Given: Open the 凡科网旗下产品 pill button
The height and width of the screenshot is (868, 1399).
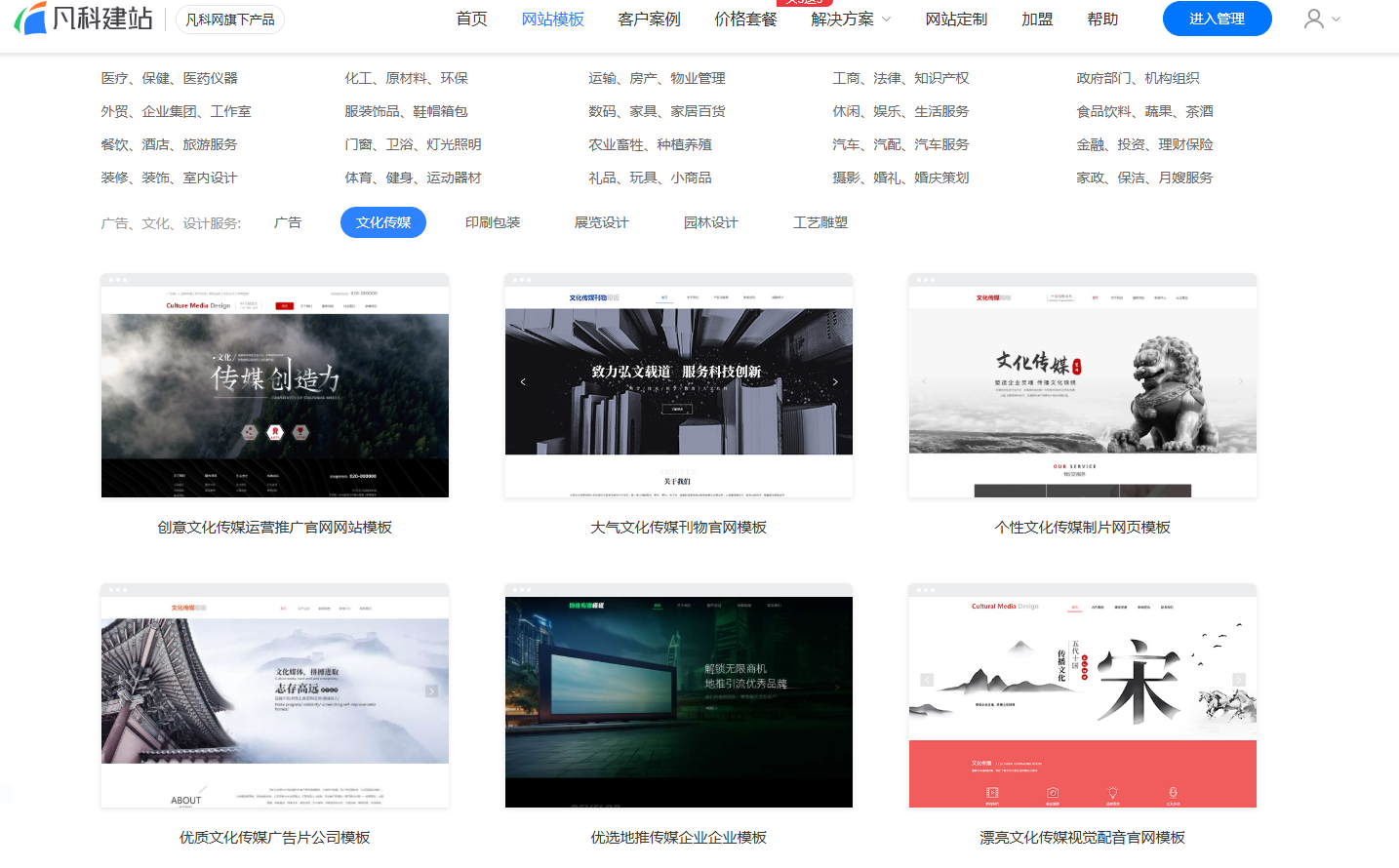Looking at the screenshot, I should [x=230, y=20].
